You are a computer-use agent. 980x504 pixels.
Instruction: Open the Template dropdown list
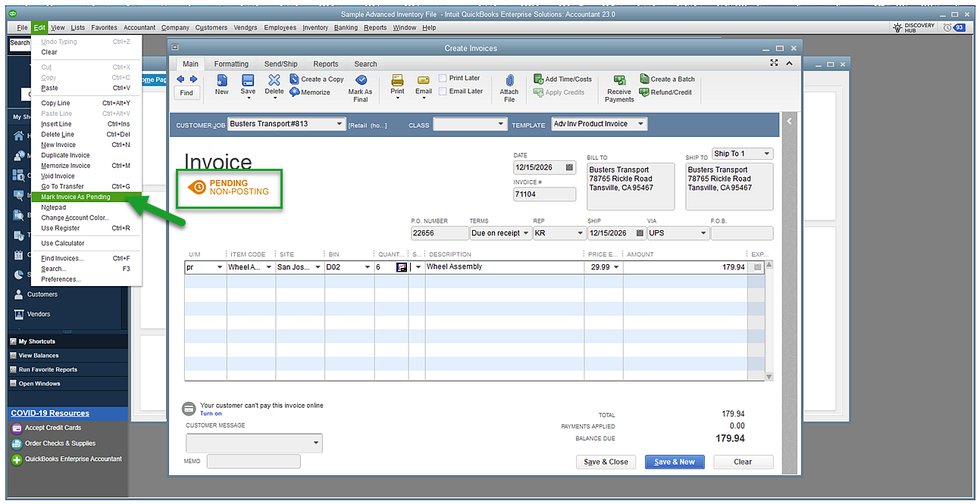639,124
